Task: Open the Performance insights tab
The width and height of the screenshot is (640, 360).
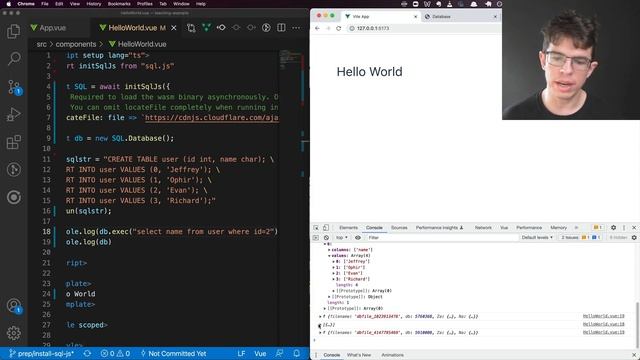Action: tap(439, 227)
